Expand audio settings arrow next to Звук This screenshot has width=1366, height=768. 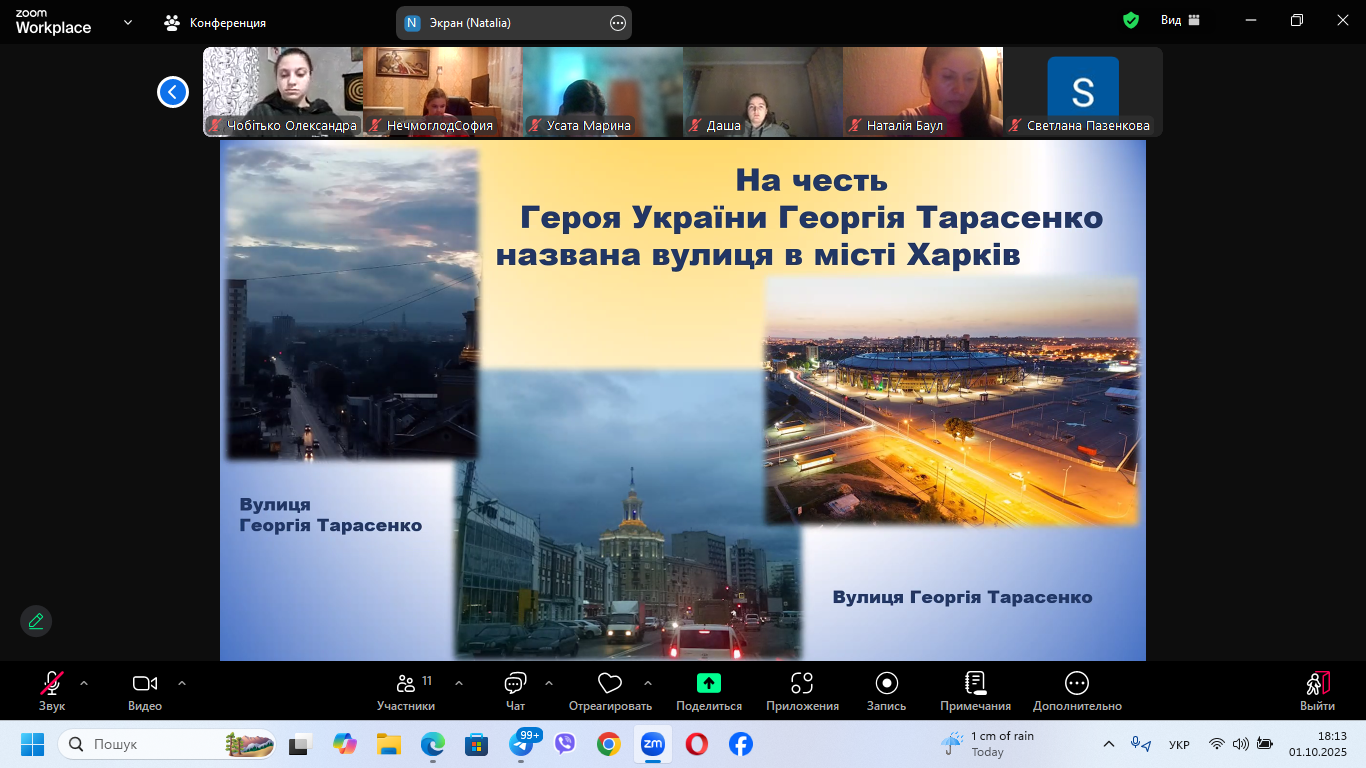[x=84, y=684]
